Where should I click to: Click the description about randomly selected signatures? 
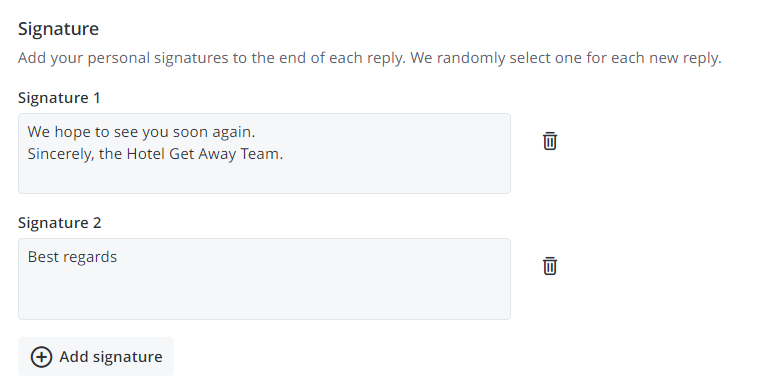tap(370, 58)
